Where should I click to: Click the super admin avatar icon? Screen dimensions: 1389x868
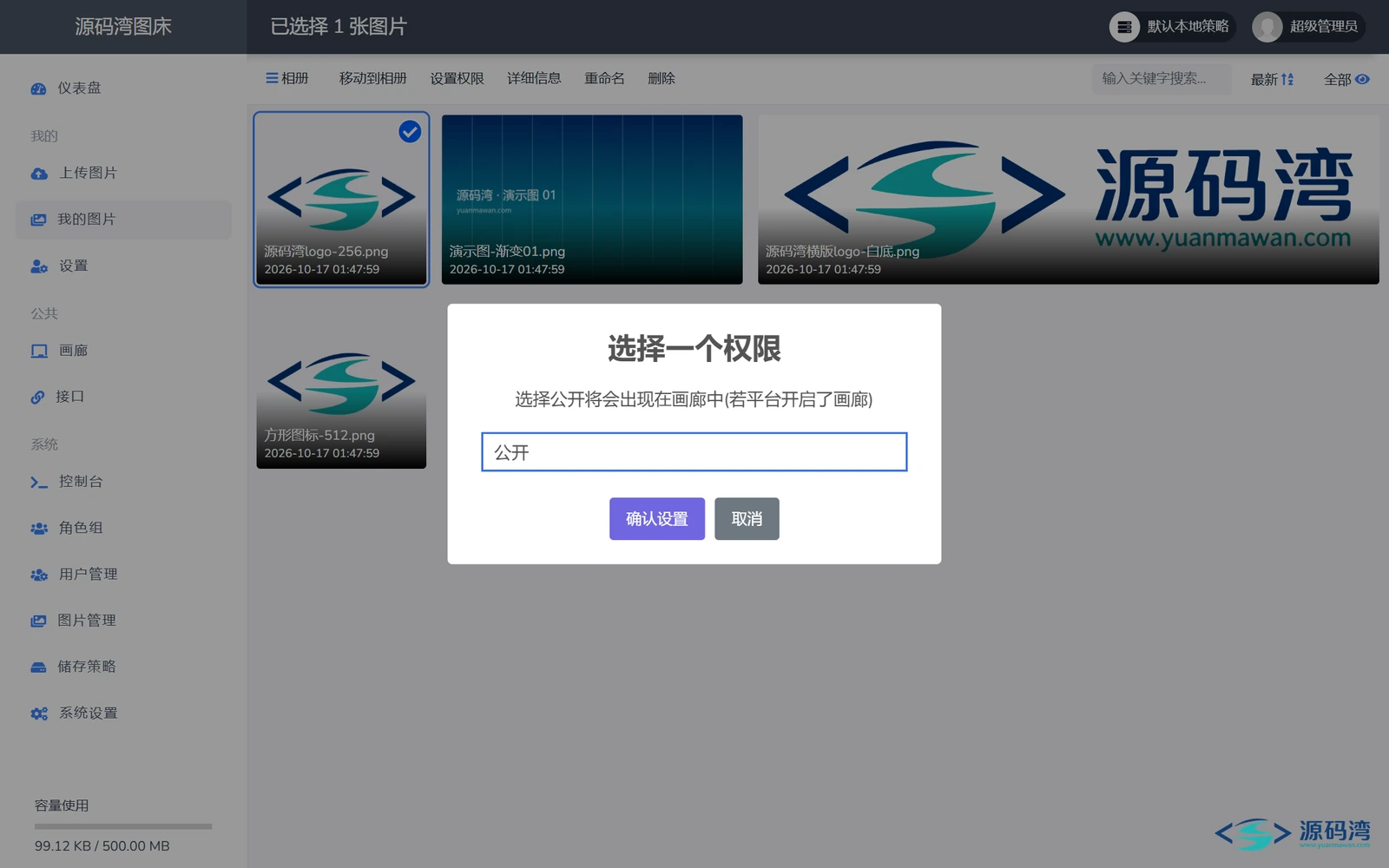[1267, 27]
